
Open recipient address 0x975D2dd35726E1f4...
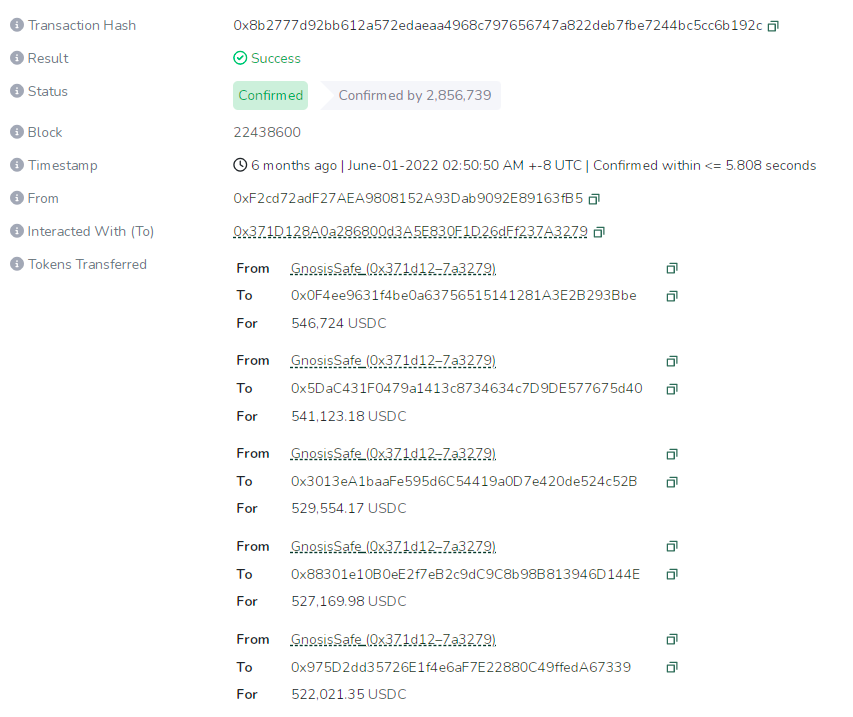460,667
